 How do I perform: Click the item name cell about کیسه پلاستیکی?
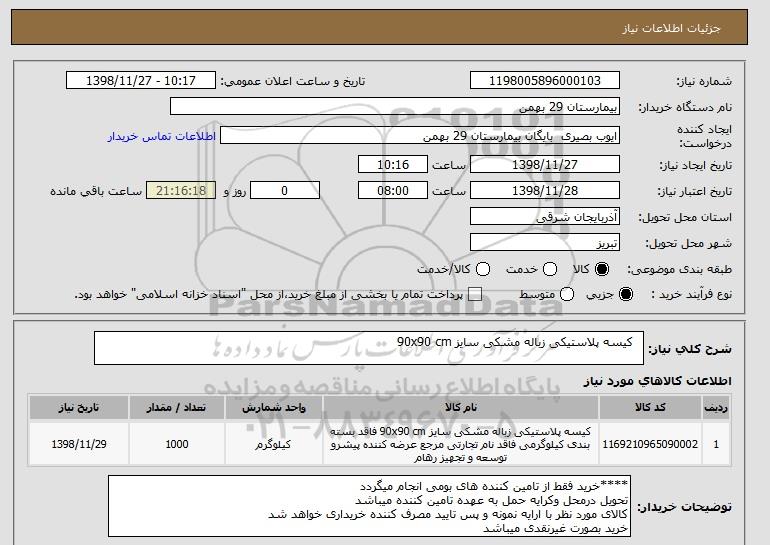[461, 444]
